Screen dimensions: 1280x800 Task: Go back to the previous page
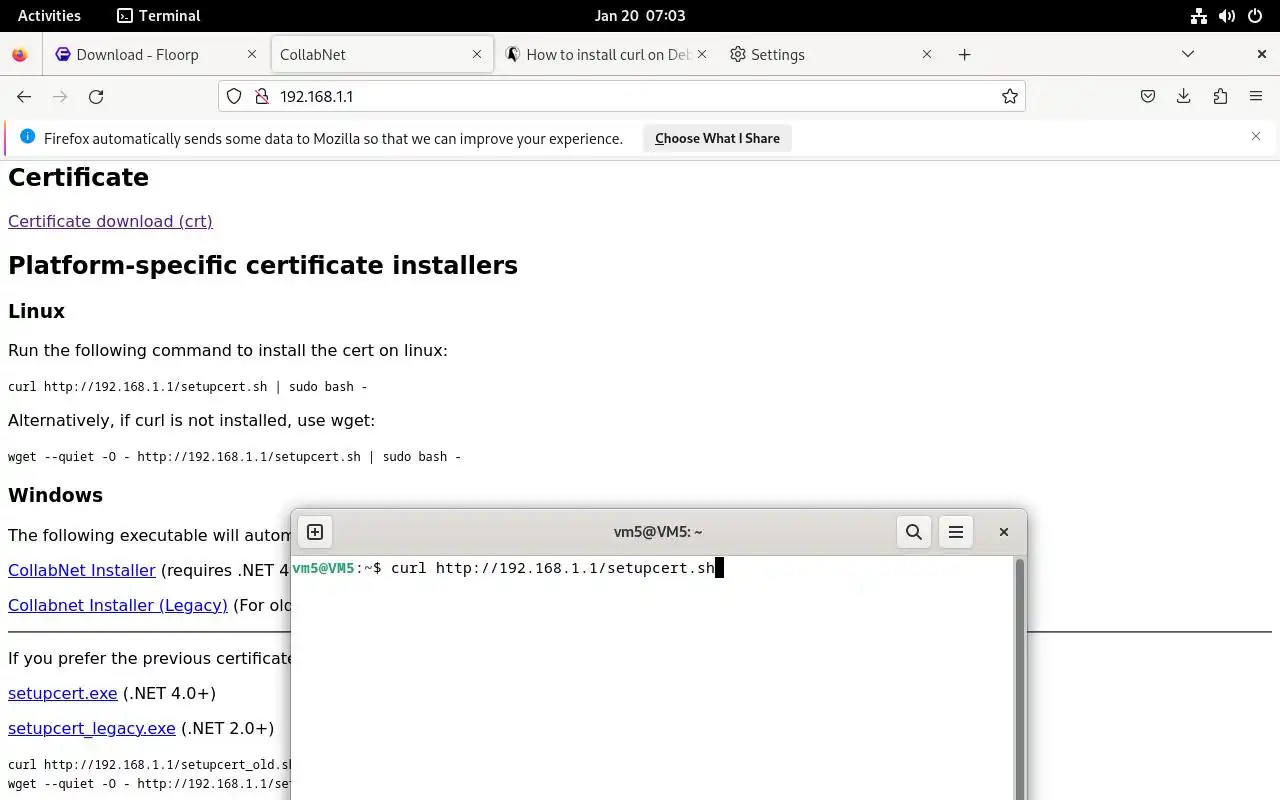click(x=24, y=97)
